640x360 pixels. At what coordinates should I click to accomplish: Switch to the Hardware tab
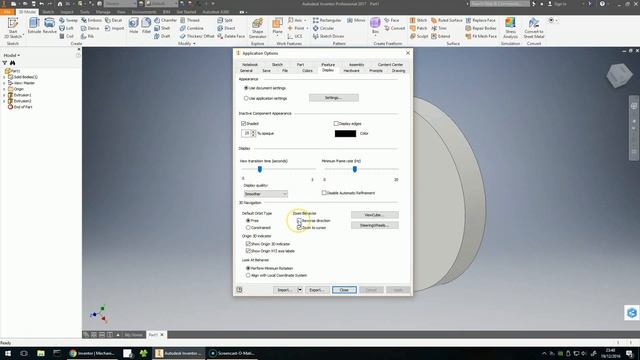[x=351, y=71]
